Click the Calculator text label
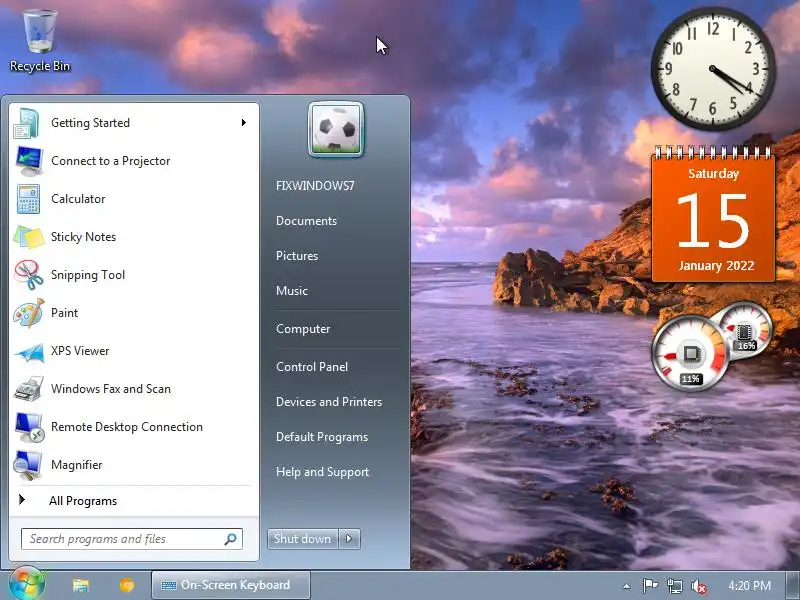Viewport: 800px width, 600px height. pos(78,198)
